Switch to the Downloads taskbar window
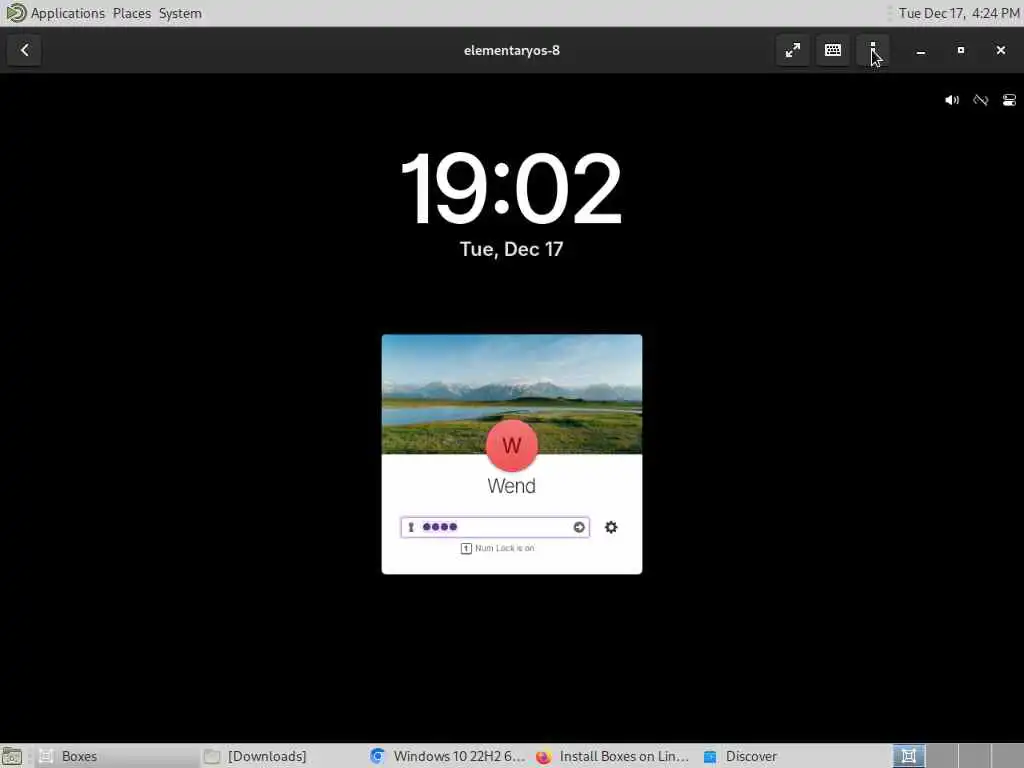The height and width of the screenshot is (768, 1024). click(x=282, y=756)
